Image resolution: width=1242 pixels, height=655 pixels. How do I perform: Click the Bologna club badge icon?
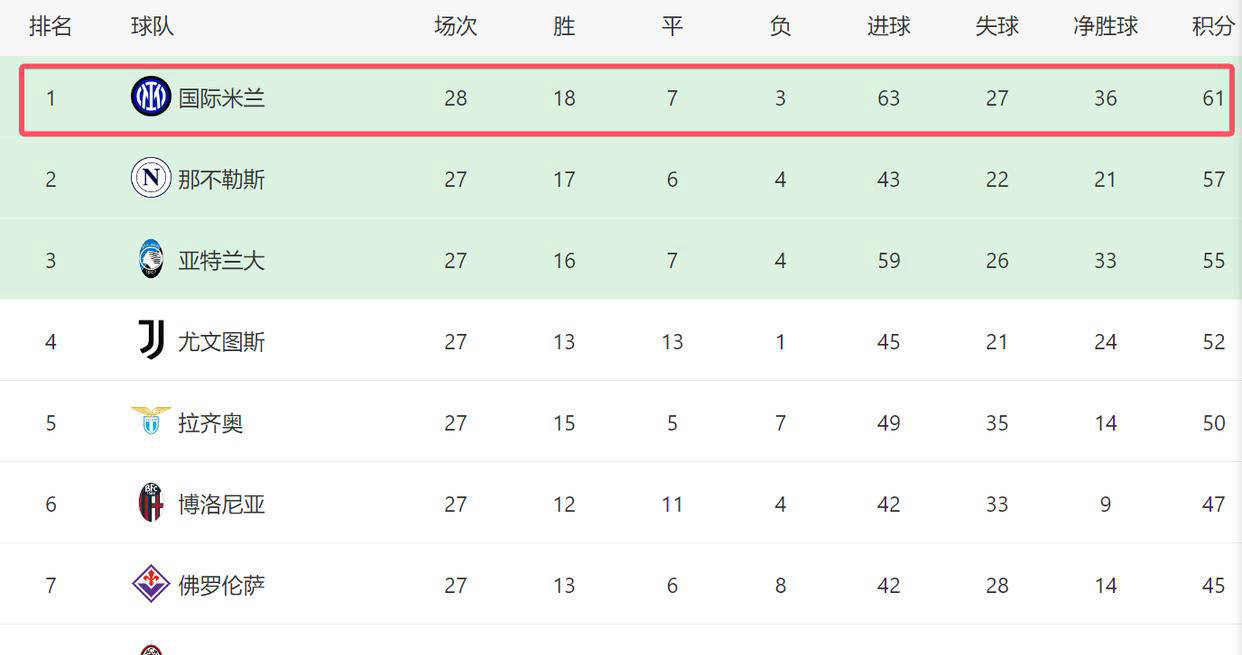[x=151, y=502]
